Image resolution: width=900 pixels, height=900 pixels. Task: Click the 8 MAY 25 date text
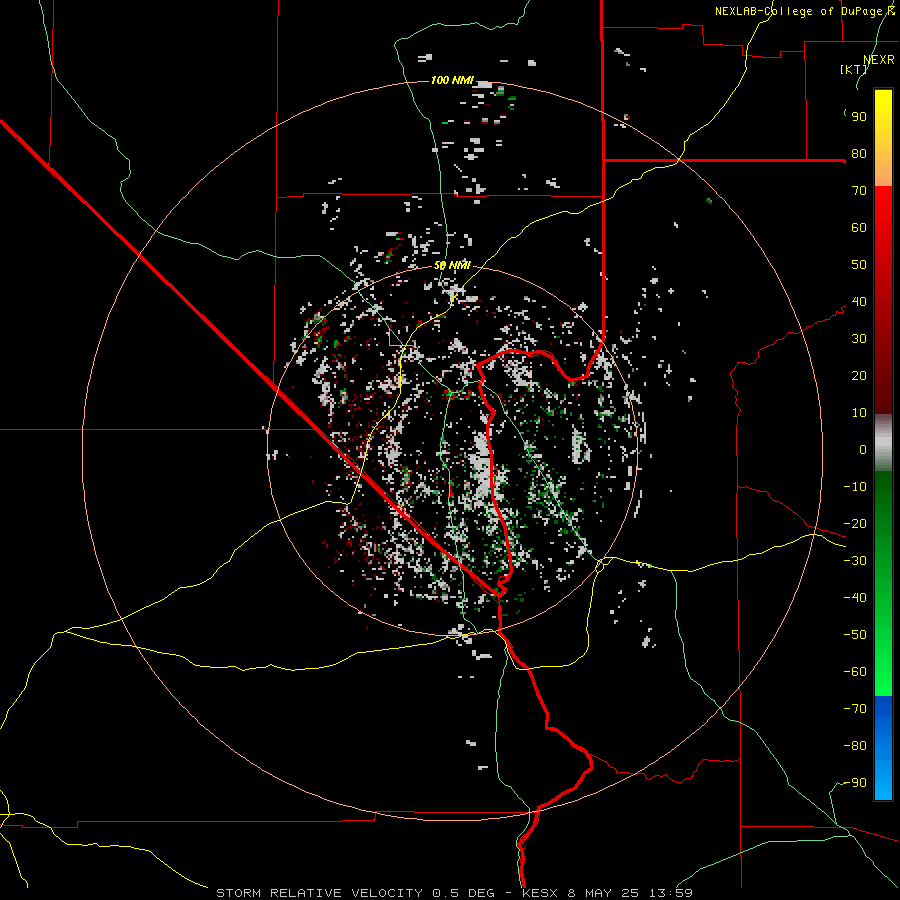click(603, 893)
